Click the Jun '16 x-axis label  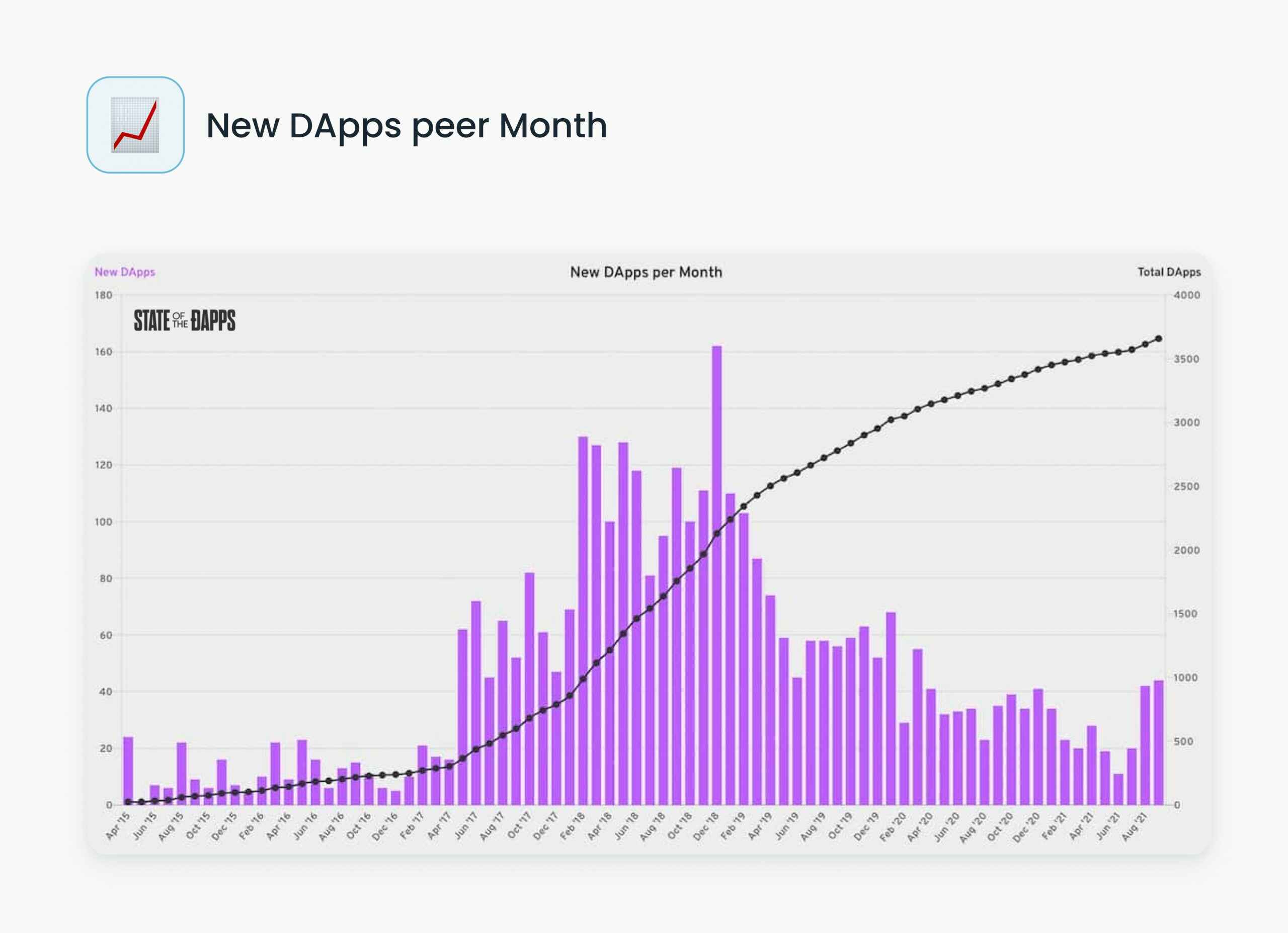click(305, 826)
